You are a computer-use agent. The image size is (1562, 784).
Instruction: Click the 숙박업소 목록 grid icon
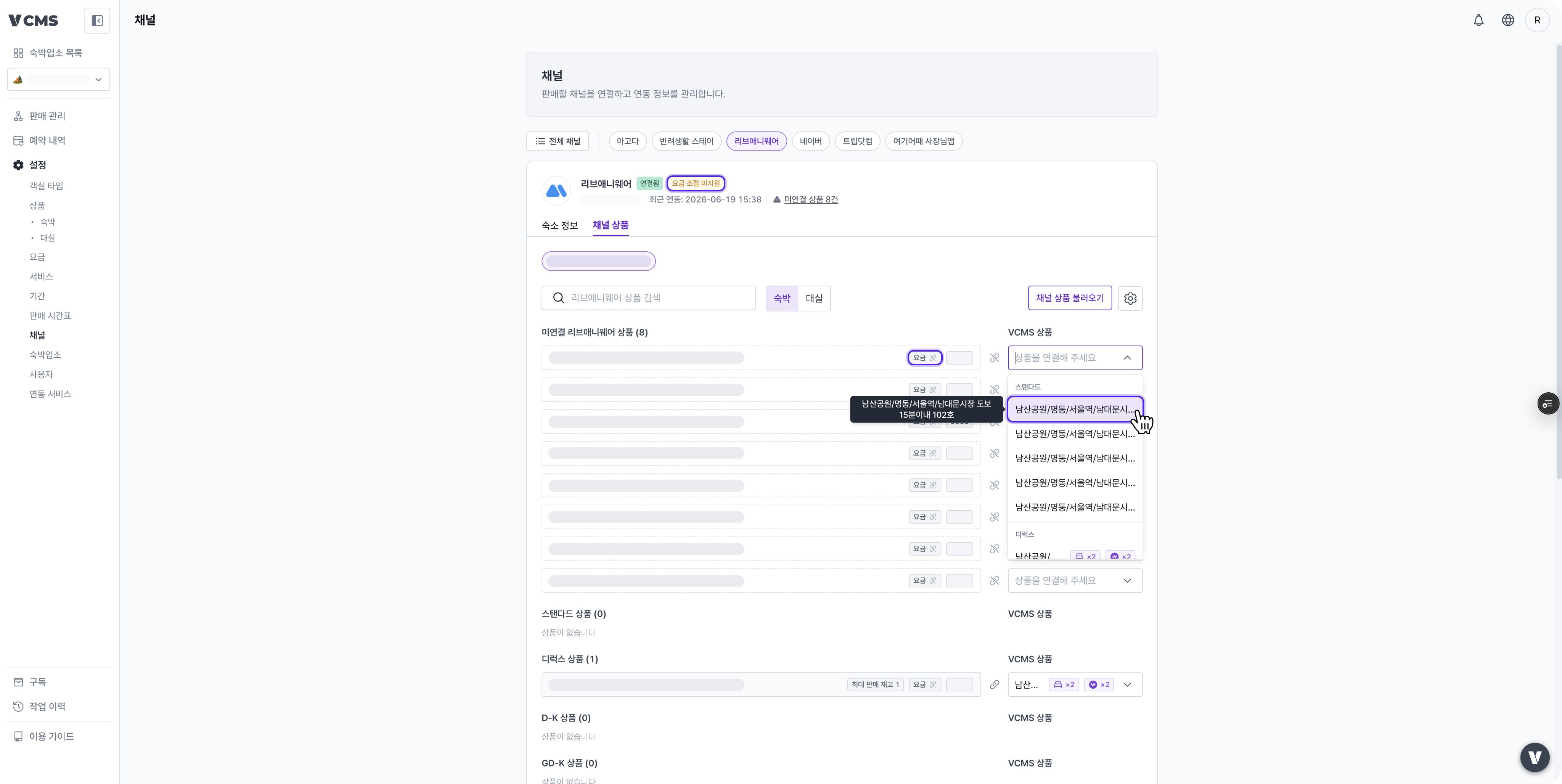tap(18, 53)
